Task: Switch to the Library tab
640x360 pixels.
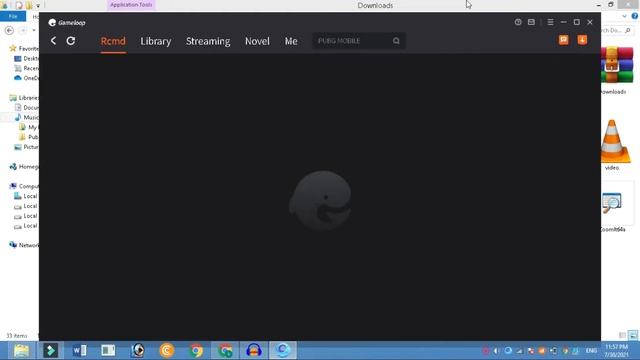Action: (156, 41)
